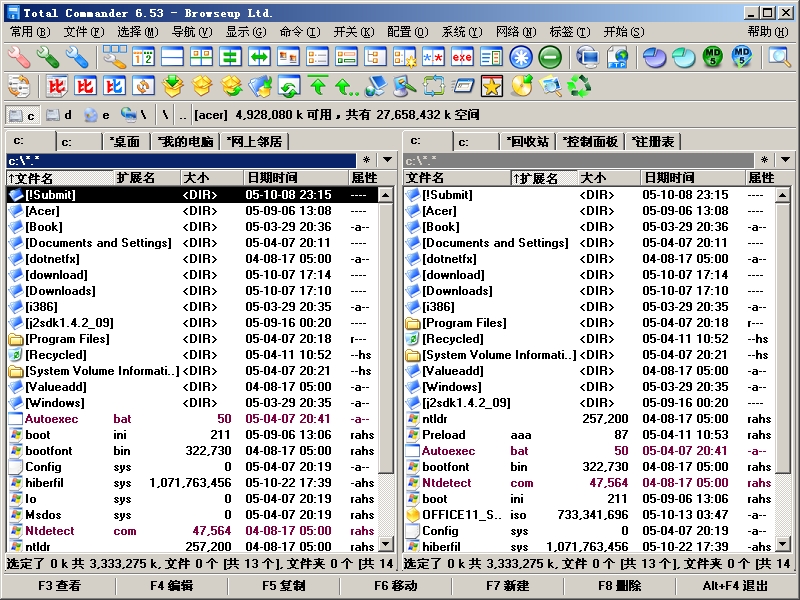Click the F6 移动 button
This screenshot has height=600, width=800.
pyautogui.click(x=395, y=586)
